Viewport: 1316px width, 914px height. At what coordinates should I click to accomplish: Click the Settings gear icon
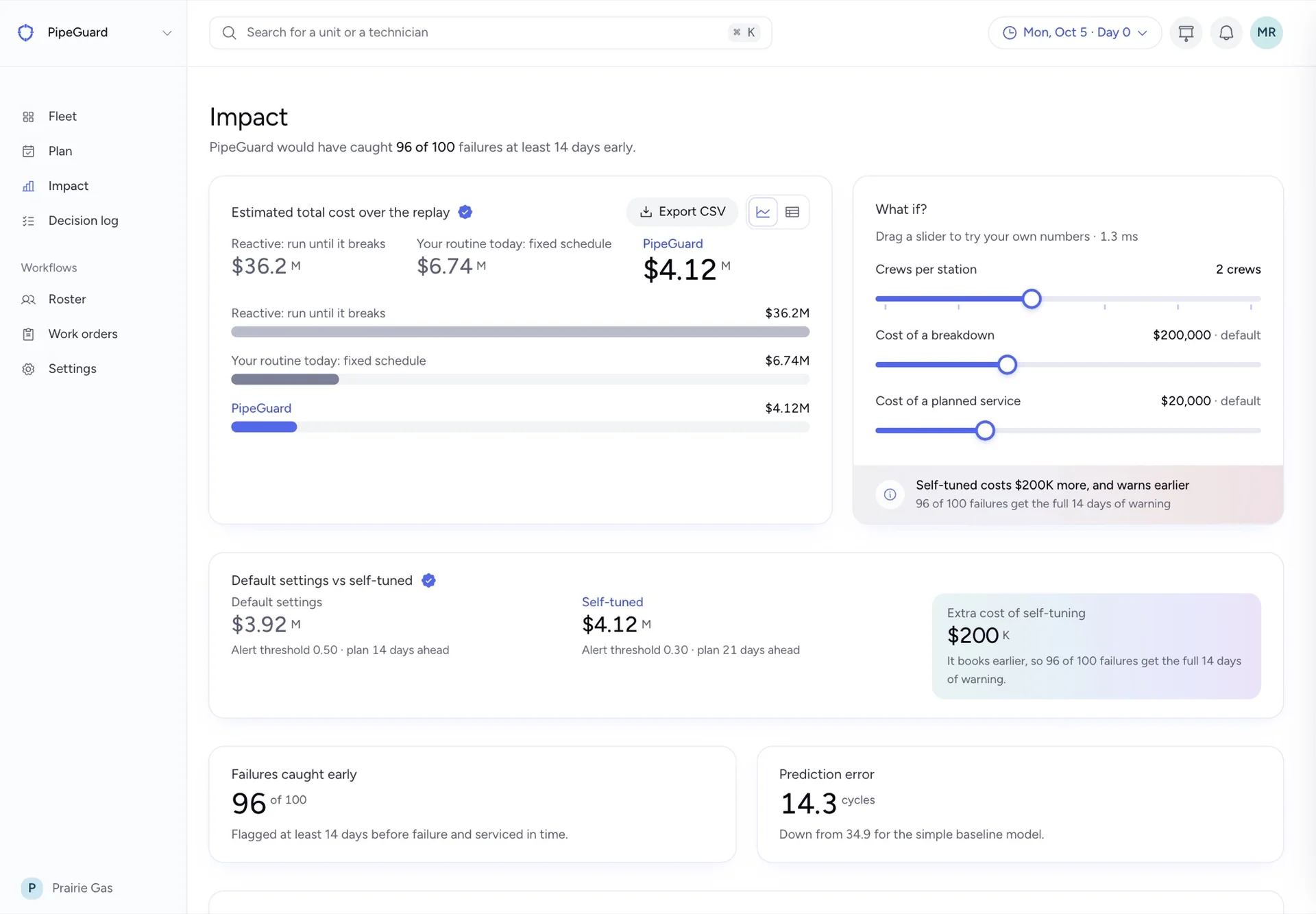(x=28, y=369)
